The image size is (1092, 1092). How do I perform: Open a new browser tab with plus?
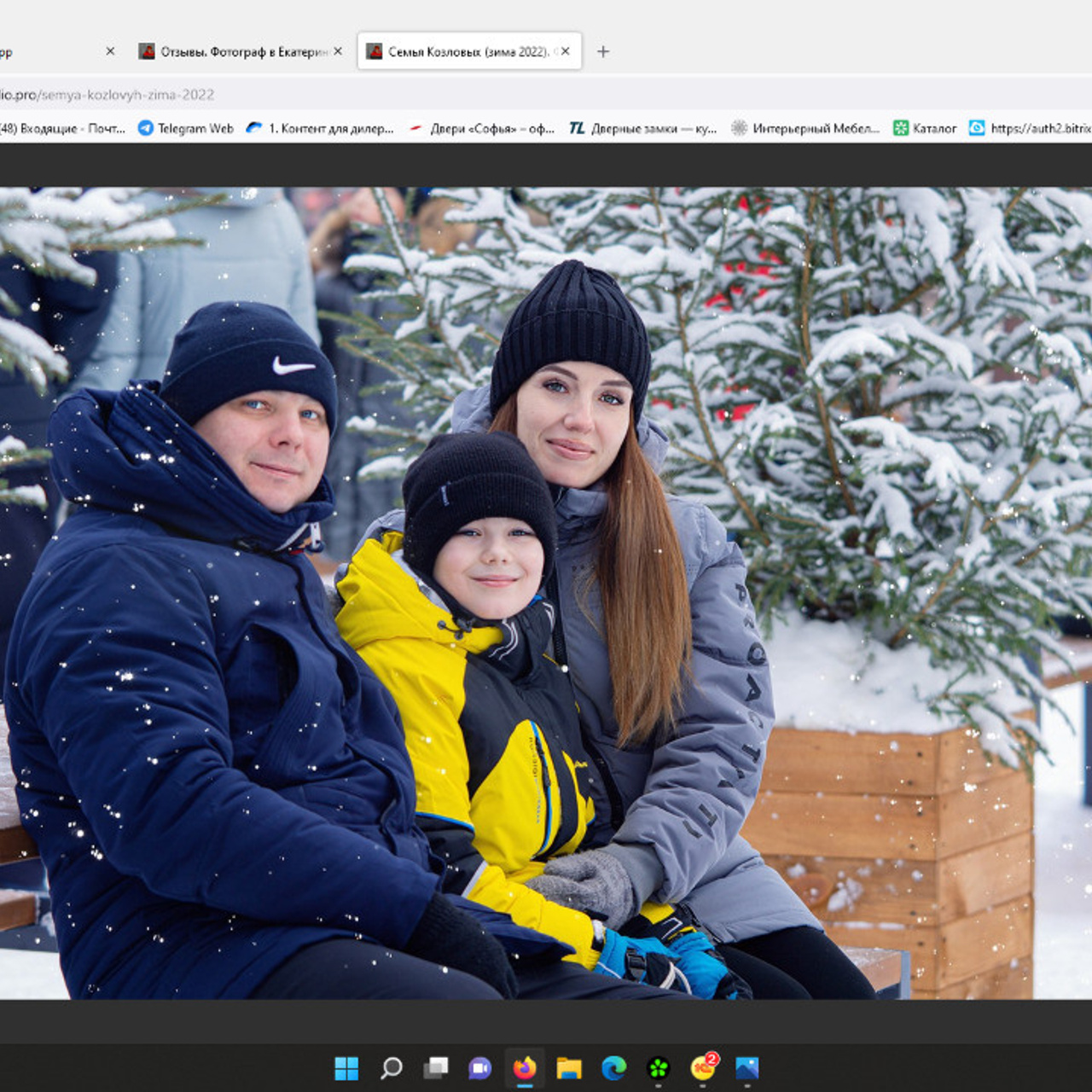pos(603,51)
